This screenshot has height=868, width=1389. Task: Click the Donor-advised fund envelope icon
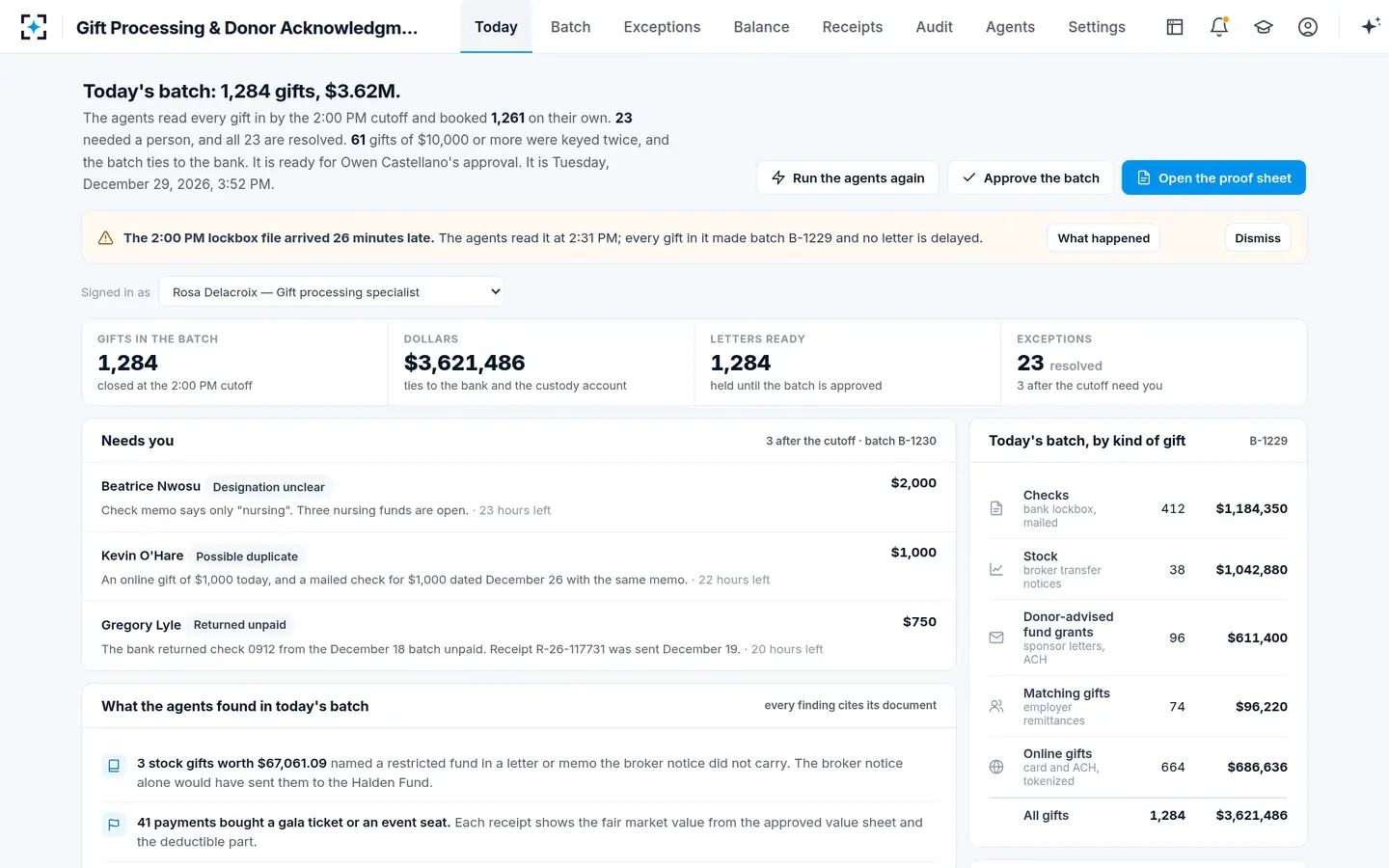pos(996,637)
